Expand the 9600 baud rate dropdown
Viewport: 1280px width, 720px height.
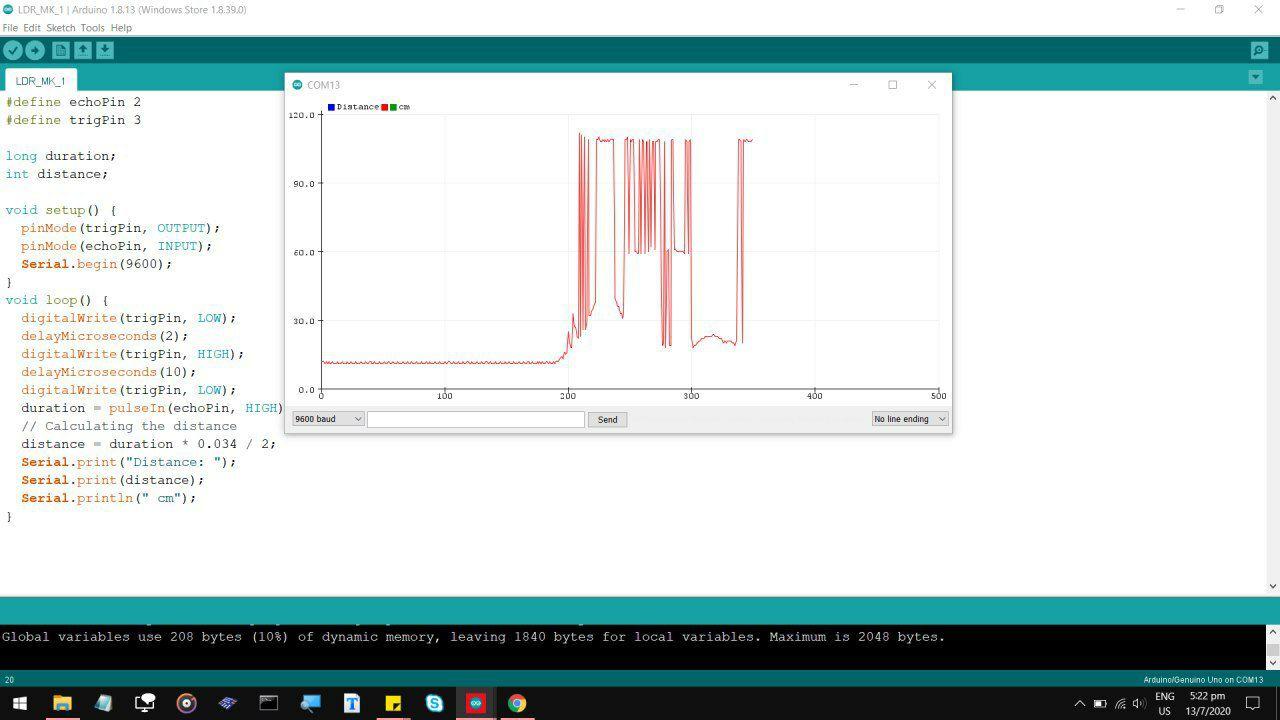tap(328, 419)
